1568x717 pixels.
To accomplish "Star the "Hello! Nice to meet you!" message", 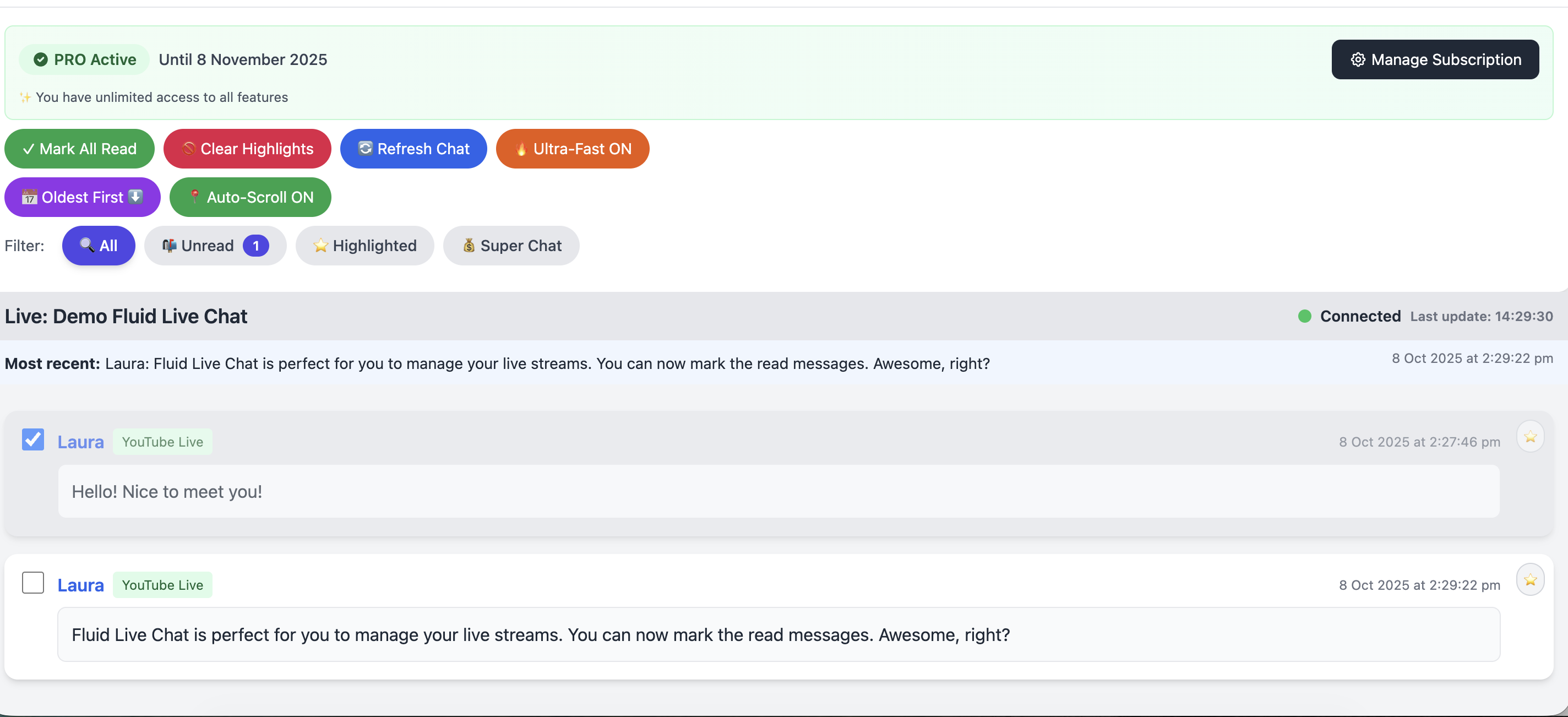I will 1530,437.
